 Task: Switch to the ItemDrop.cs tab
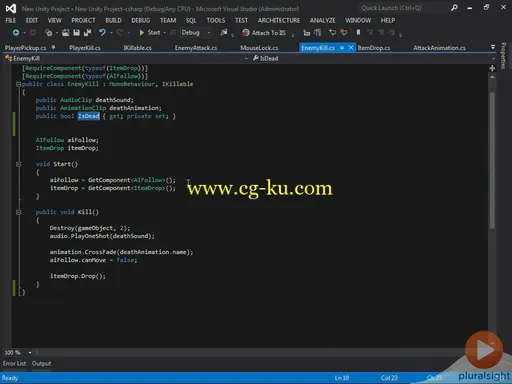[374, 48]
